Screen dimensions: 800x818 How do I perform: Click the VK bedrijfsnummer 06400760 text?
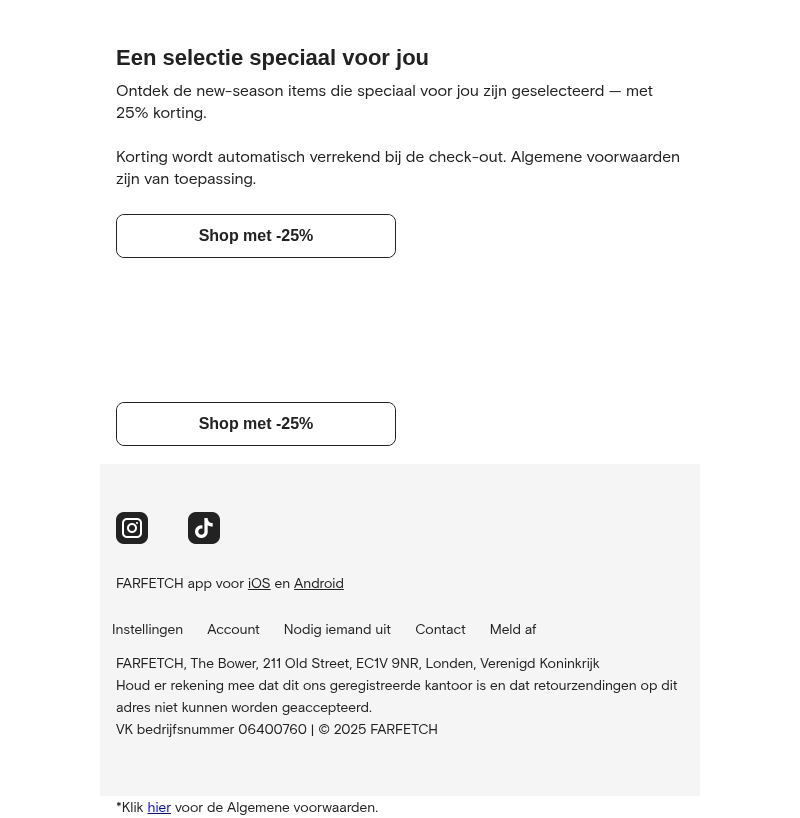click(211, 729)
